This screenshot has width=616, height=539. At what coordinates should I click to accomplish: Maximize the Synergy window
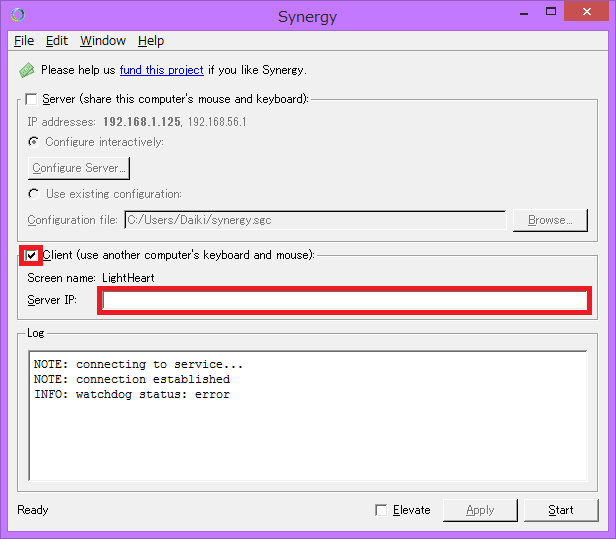pyautogui.click(x=551, y=12)
